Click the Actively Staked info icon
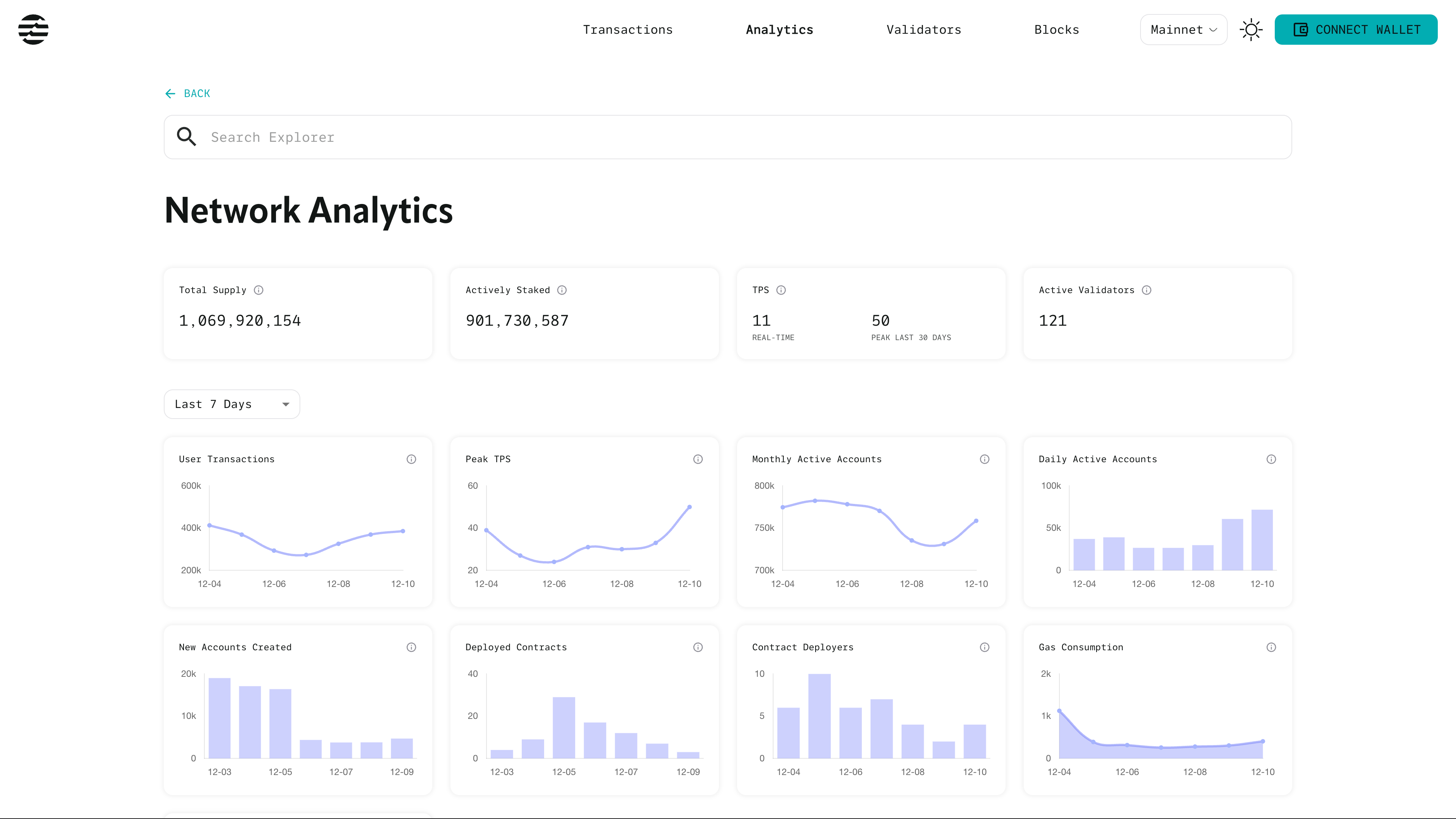This screenshot has width=1456, height=819. [562, 290]
